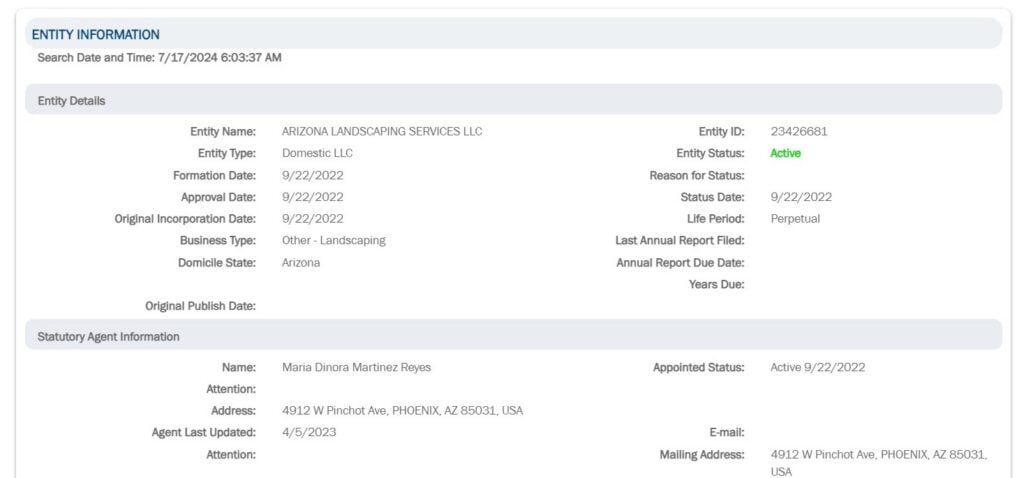
Task: Click the green Active entity status
Action: click(x=786, y=153)
